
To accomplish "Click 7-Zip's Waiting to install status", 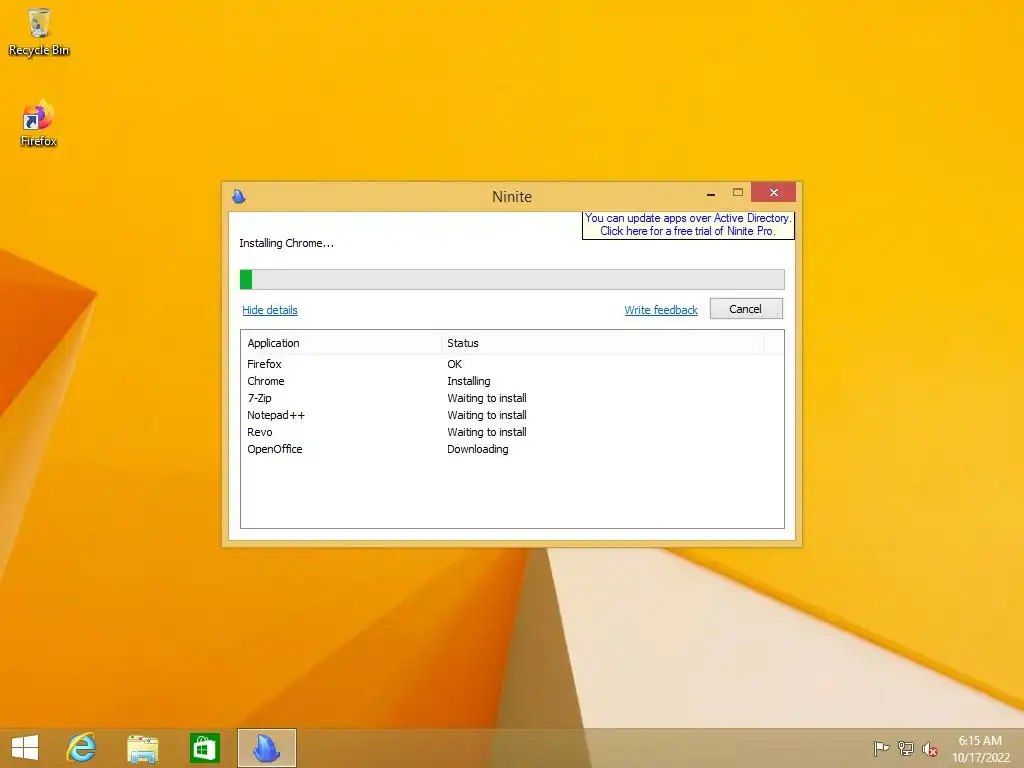I will coord(487,398).
